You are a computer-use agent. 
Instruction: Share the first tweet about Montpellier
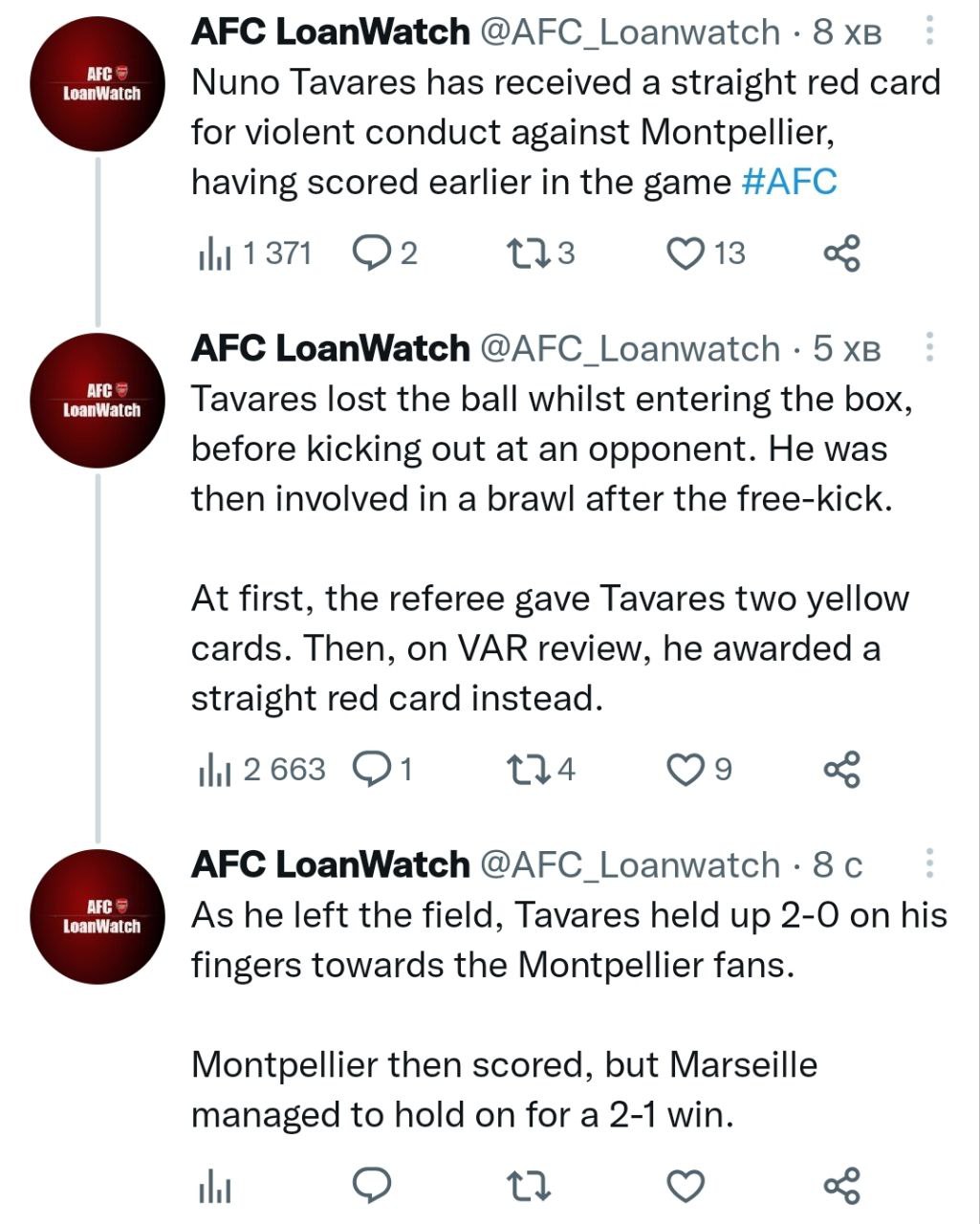(x=841, y=253)
